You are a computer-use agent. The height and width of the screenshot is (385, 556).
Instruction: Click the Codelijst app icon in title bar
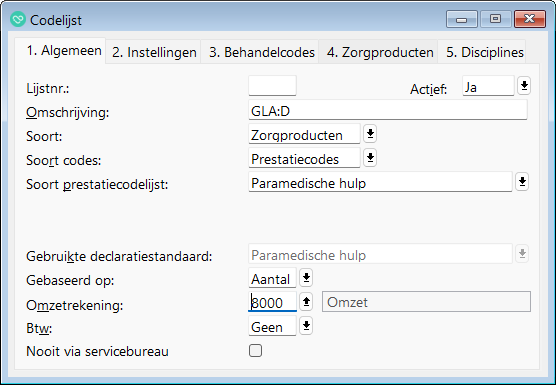tap(18, 19)
